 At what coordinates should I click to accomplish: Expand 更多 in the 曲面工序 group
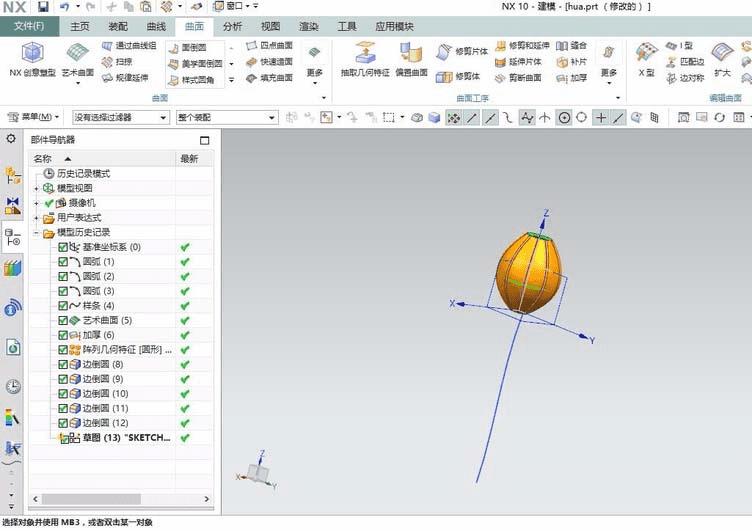point(609,65)
